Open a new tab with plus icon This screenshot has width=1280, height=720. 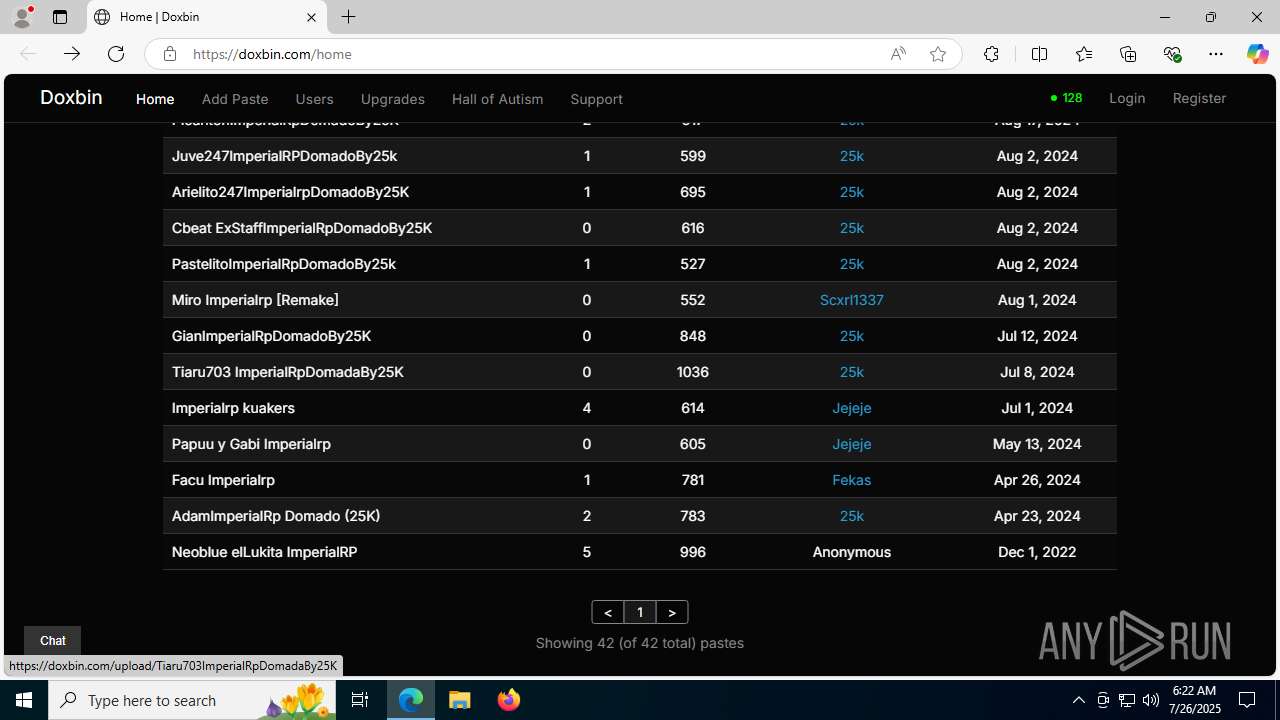[349, 17]
